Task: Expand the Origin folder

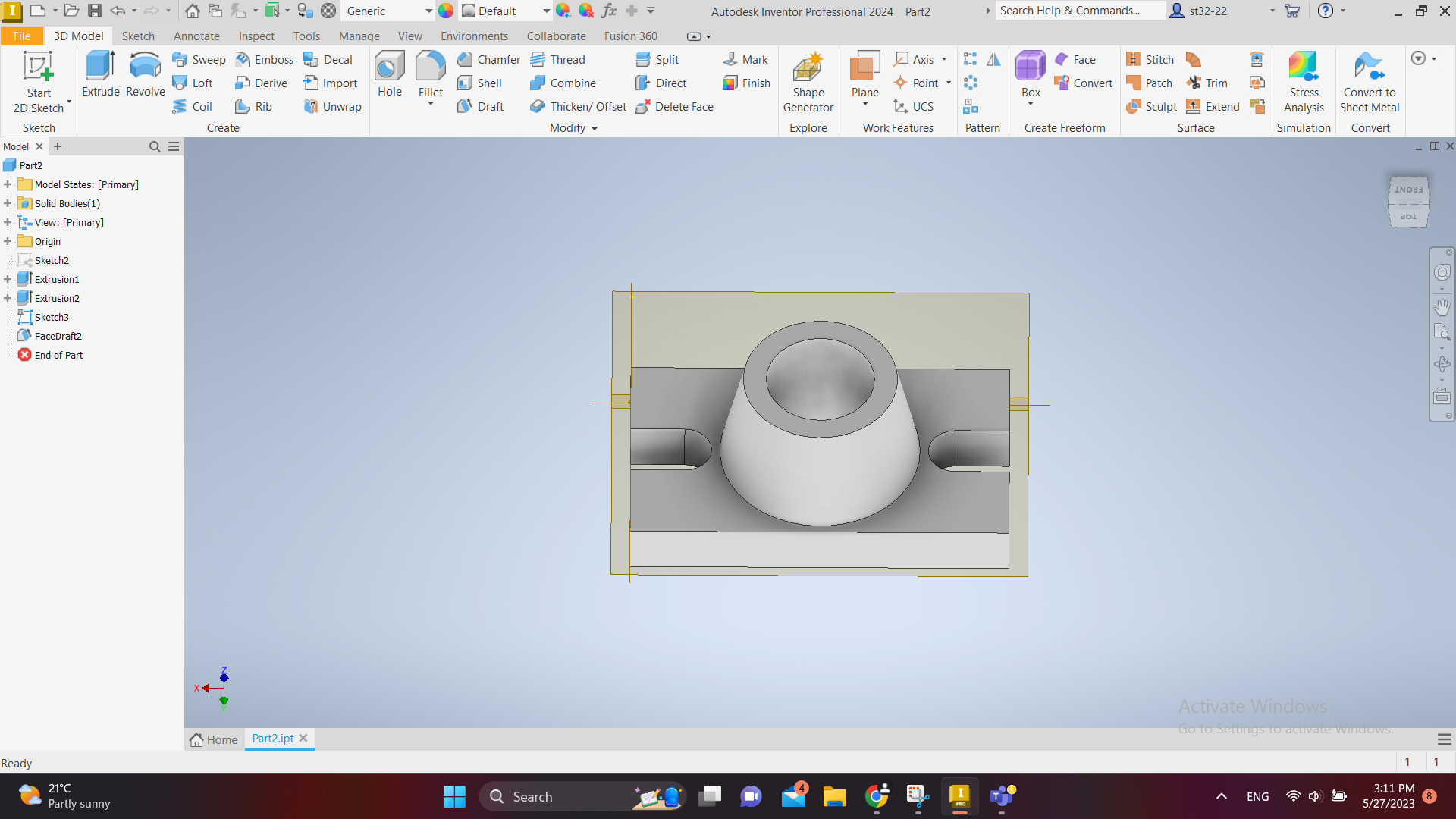Action: (x=8, y=240)
